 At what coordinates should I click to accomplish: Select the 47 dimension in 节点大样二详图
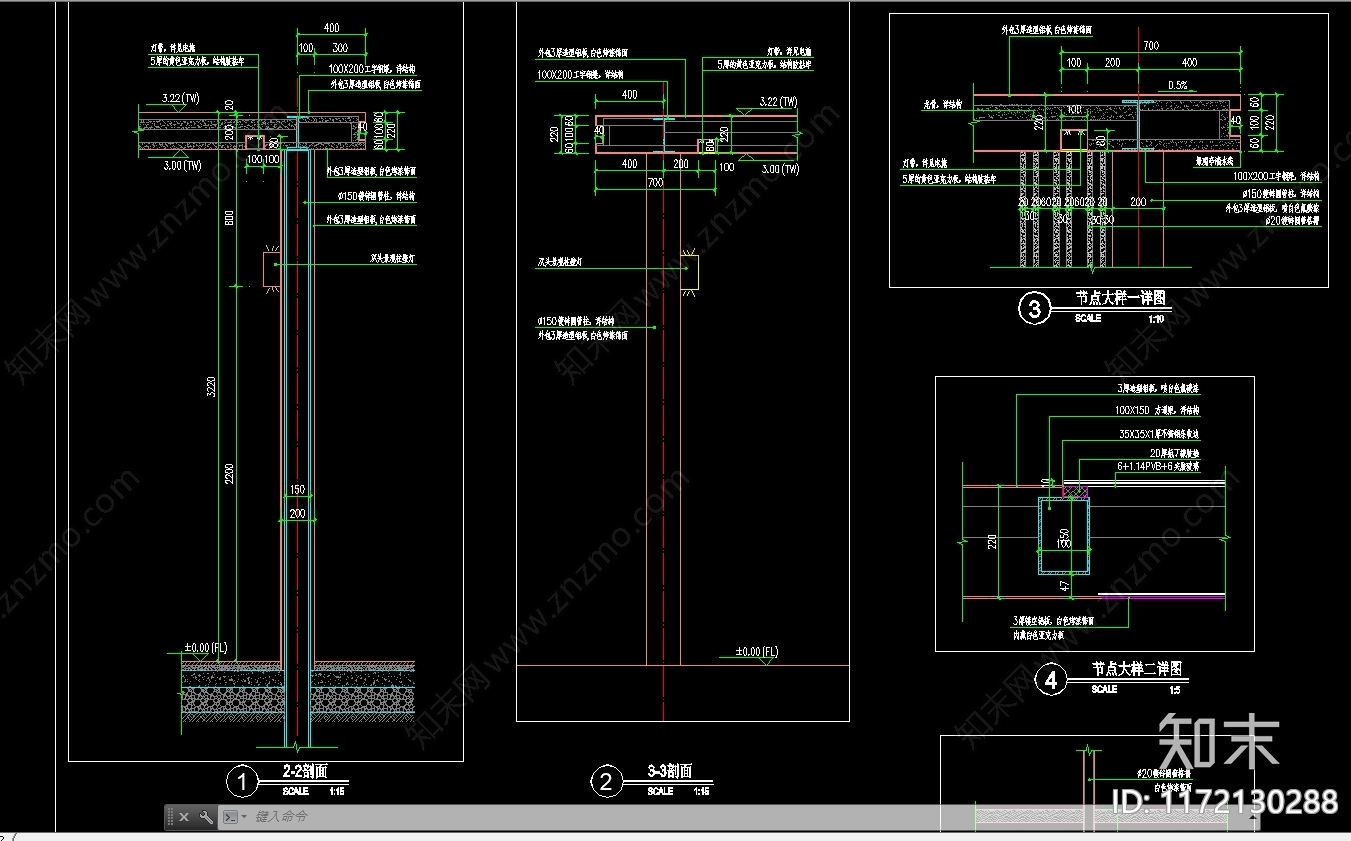pyautogui.click(x=1065, y=587)
